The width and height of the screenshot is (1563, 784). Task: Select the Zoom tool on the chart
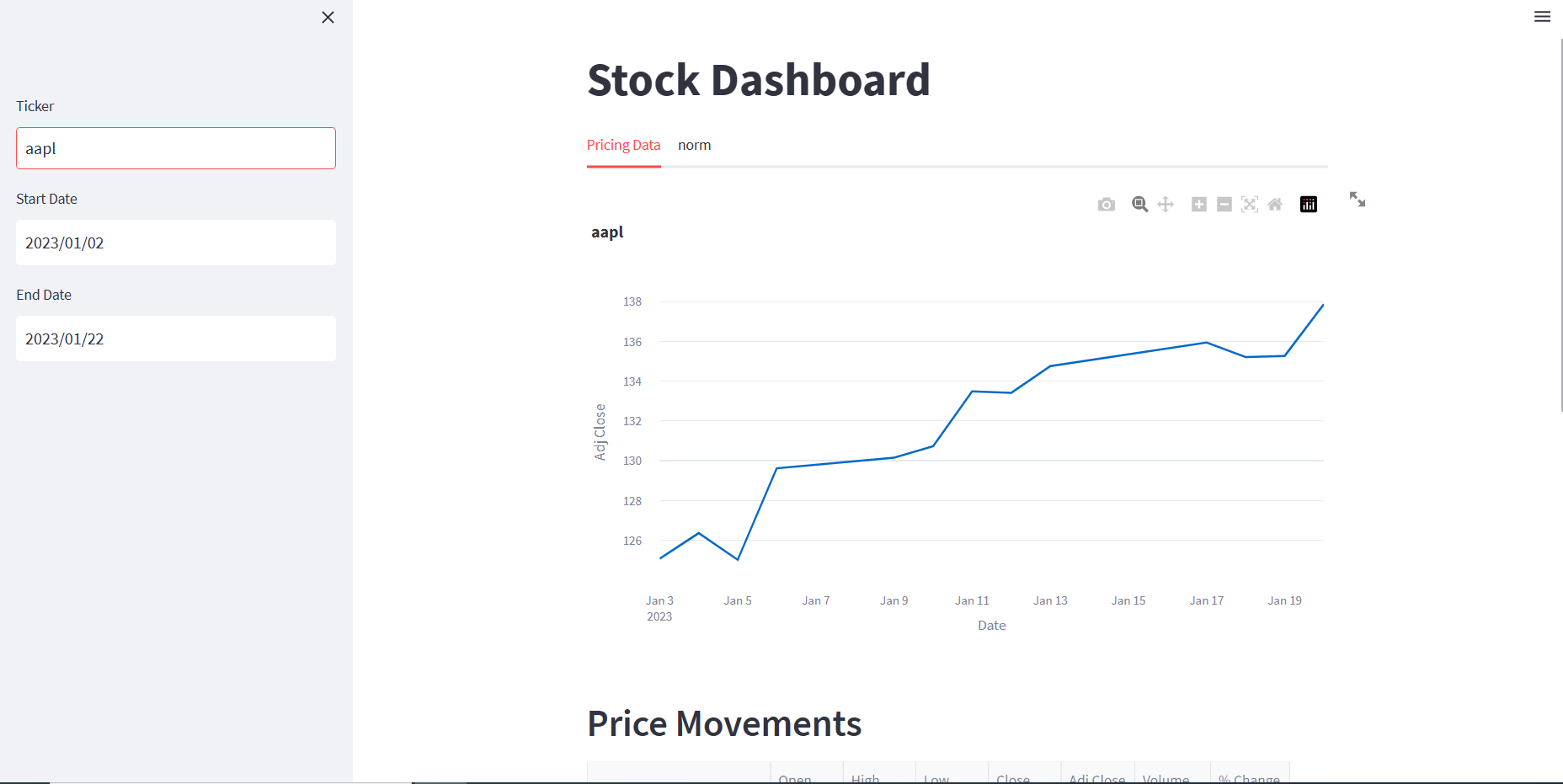[1139, 204]
